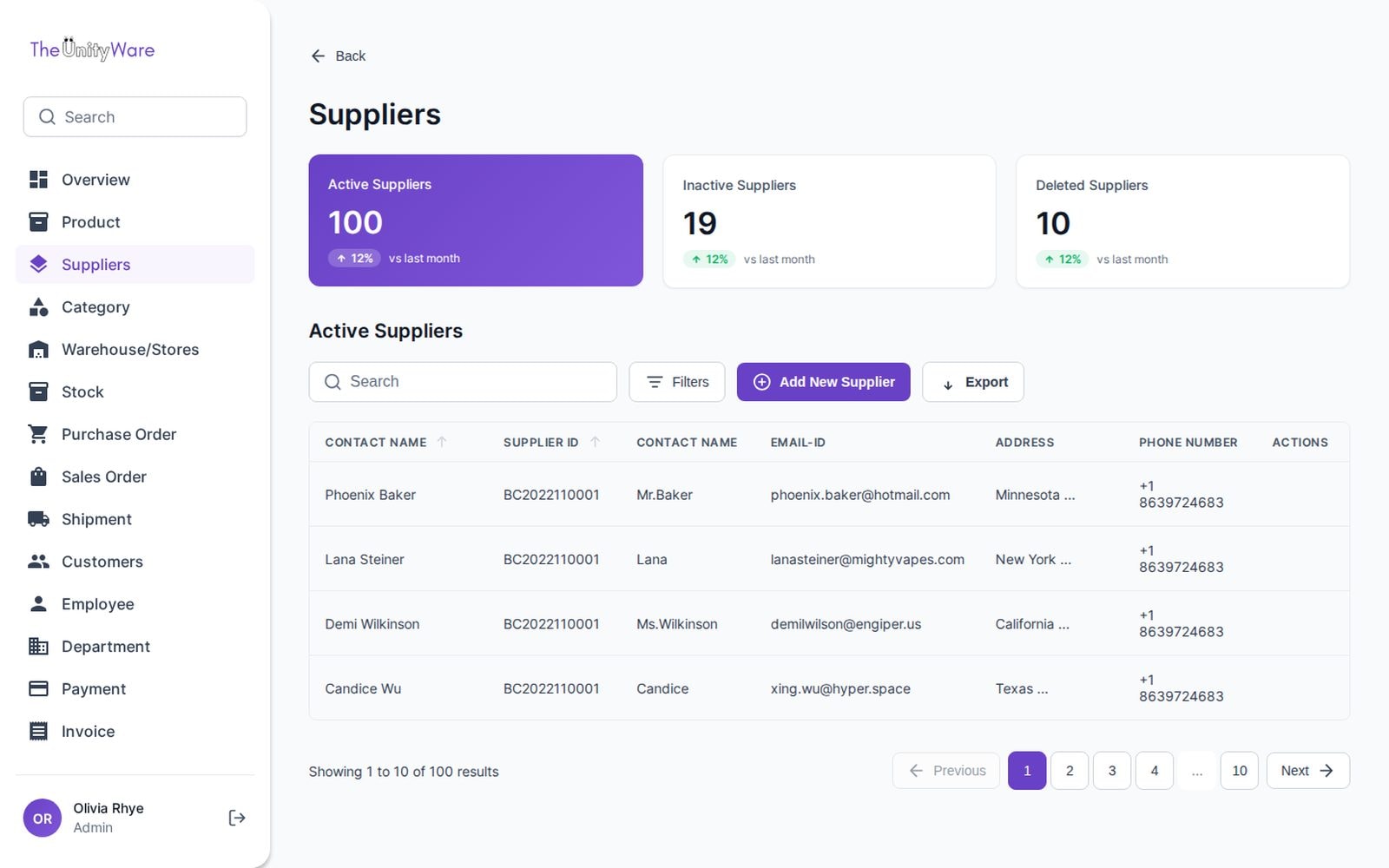Click the Payment card icon
The height and width of the screenshot is (868, 1389).
38,689
